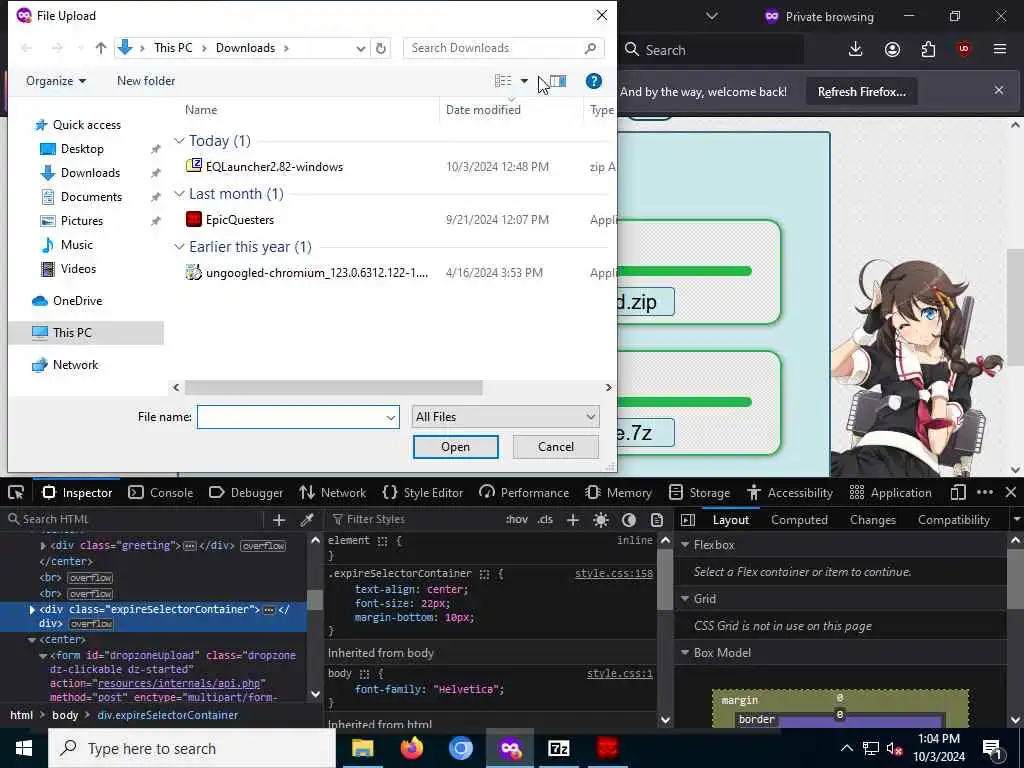Refresh the Downloads folder listing
Viewport: 1024px width, 768px height.
381,48
